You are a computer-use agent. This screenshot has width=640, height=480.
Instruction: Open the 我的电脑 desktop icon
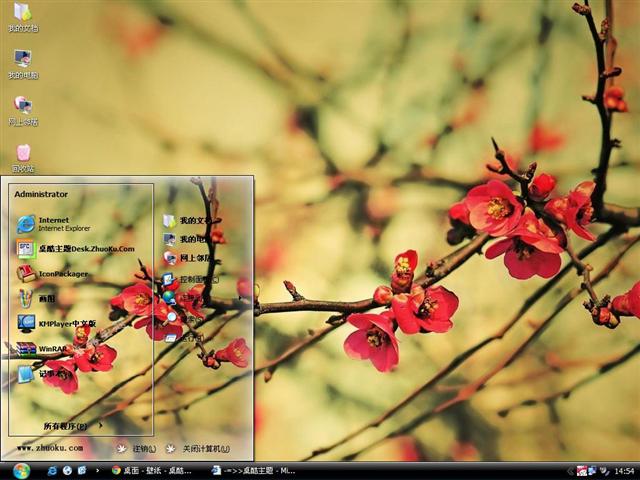23,64
